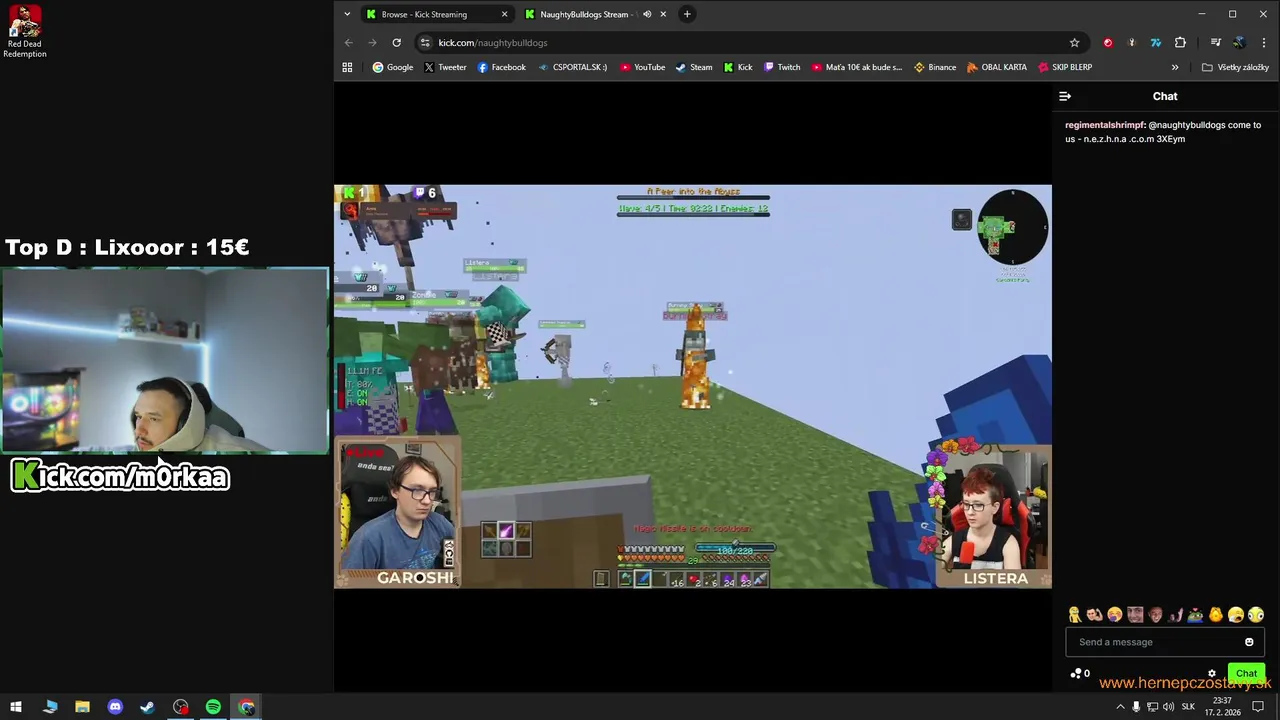Open OBS Studio from taskbar
Viewport: 1280px width, 720px height.
click(x=180, y=707)
